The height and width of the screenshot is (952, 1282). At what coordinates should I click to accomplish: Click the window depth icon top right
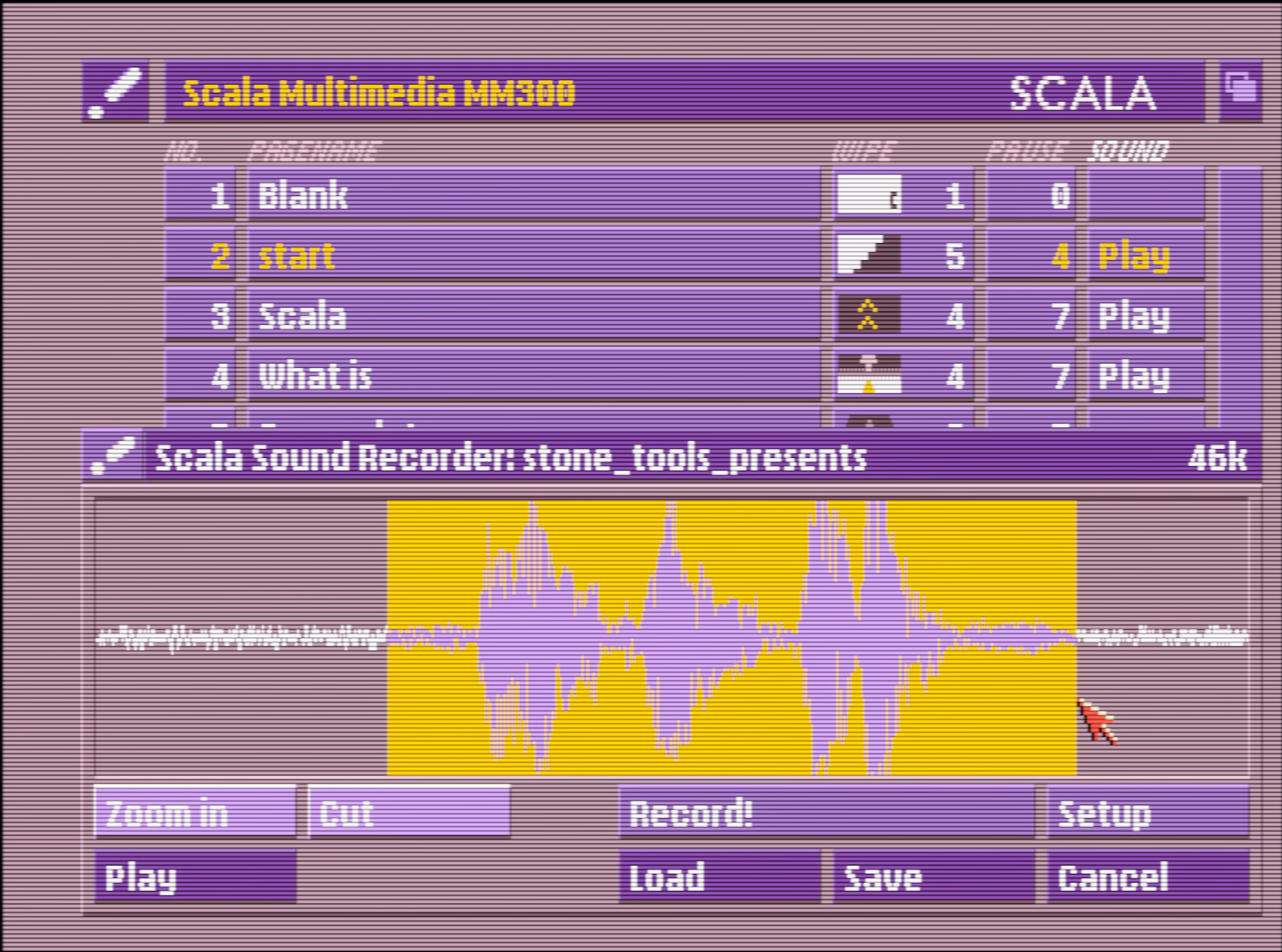click(1240, 90)
